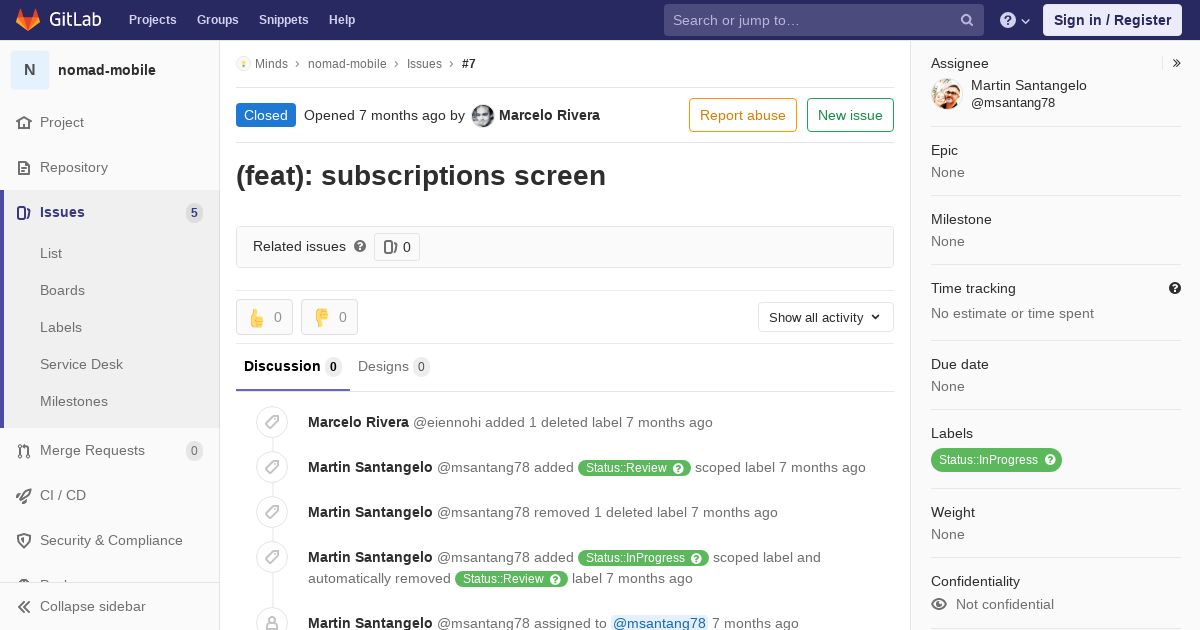This screenshot has height=630, width=1200.
Task: Click the Time tracking help icon
Action: point(1175,288)
